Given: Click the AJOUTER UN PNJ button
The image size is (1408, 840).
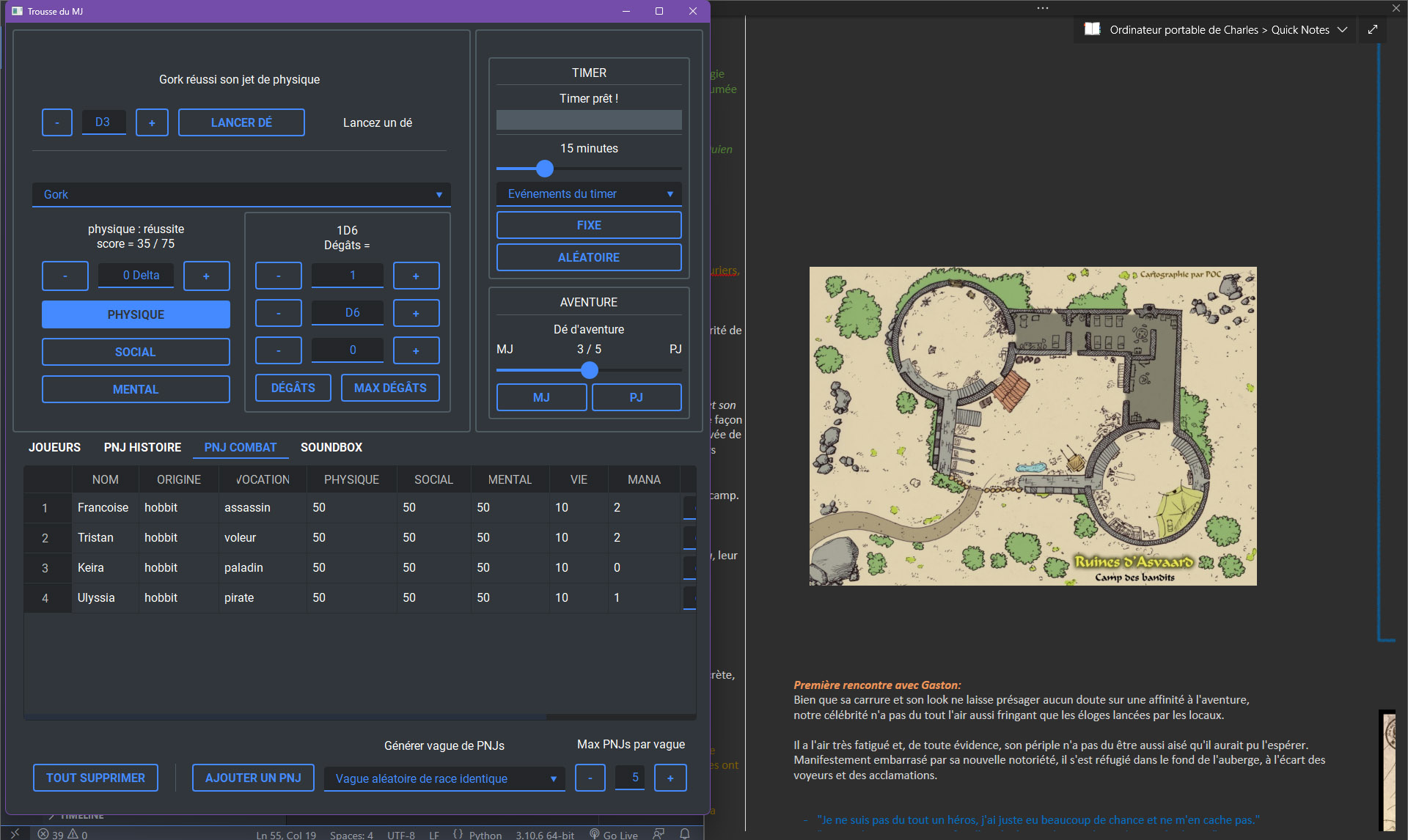Looking at the screenshot, I should coord(253,778).
